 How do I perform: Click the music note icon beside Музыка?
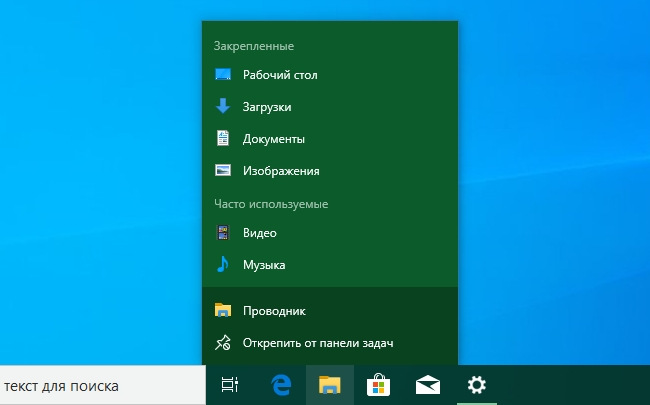coord(223,264)
